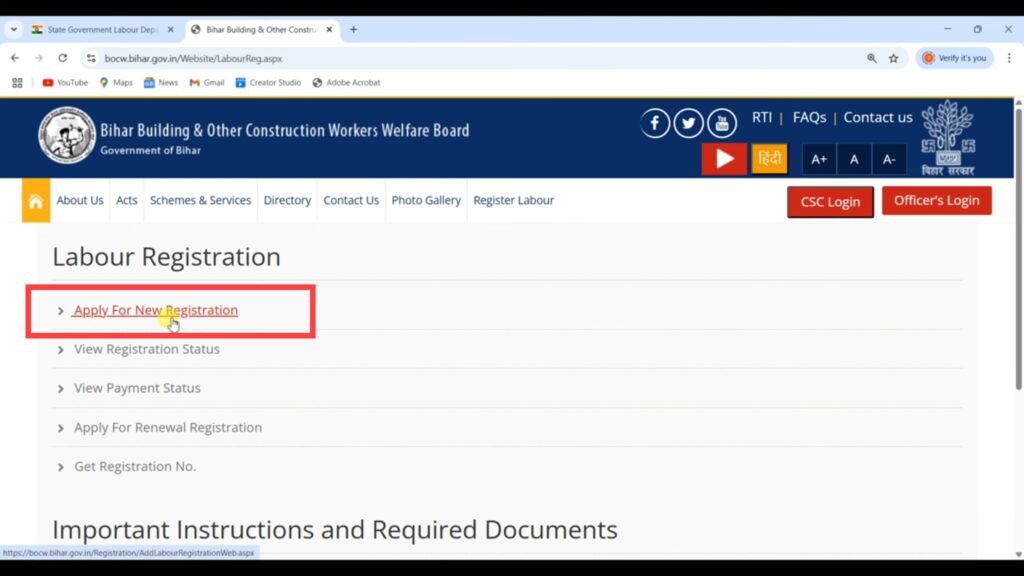Open the YouTube social icon in header

[x=722, y=123]
